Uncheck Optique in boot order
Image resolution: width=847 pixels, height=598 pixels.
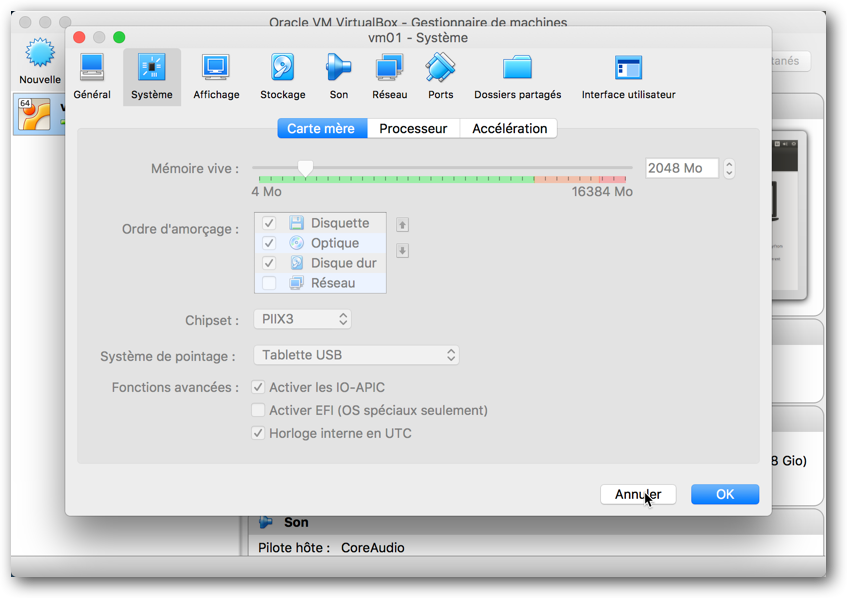(x=269, y=243)
